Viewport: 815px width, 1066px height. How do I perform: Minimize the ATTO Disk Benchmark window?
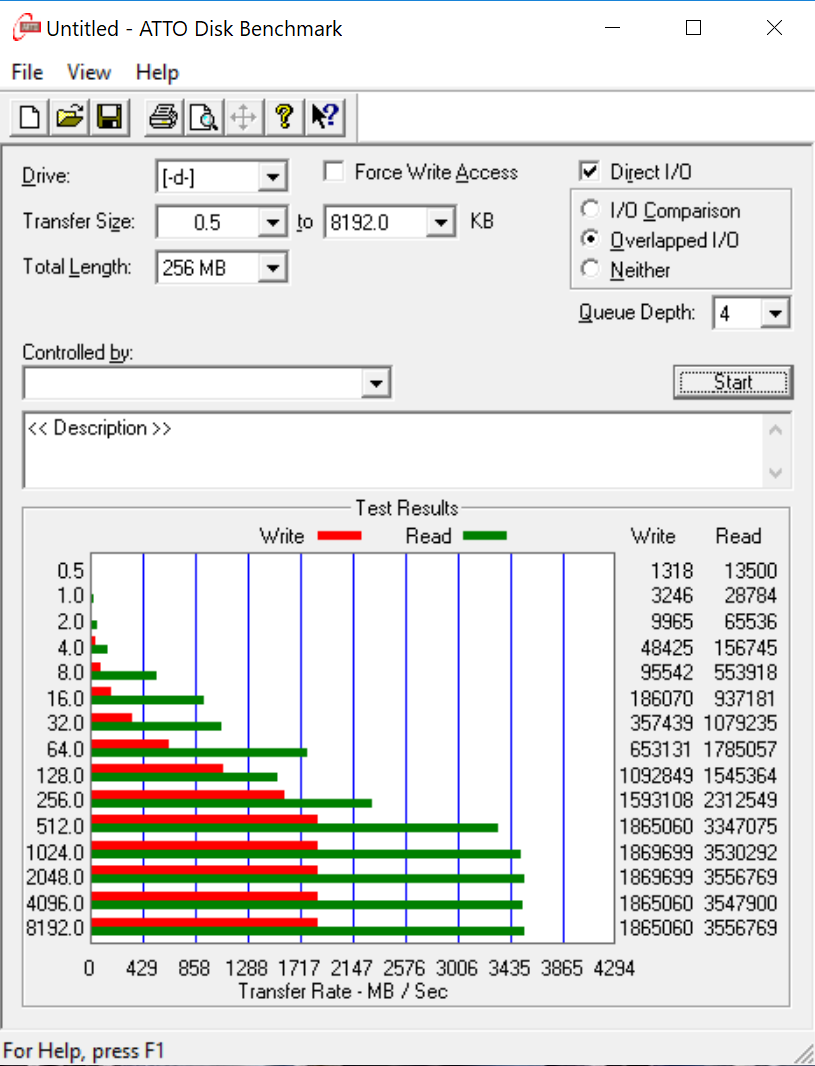tap(612, 27)
